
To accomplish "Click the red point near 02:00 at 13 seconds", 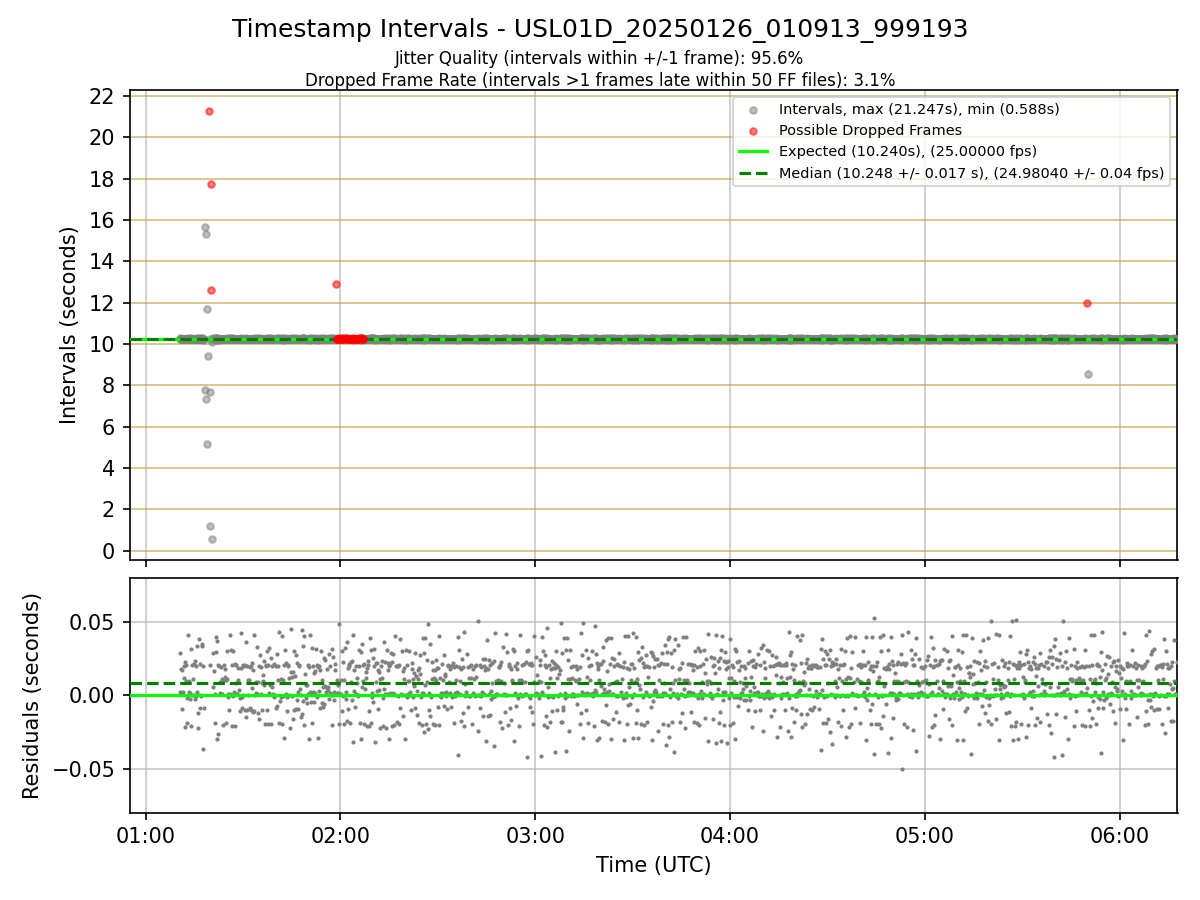I will pos(336,284).
